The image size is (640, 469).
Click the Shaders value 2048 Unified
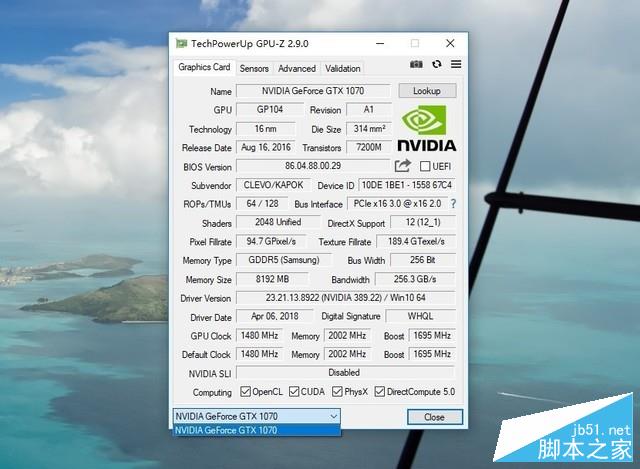(278, 222)
